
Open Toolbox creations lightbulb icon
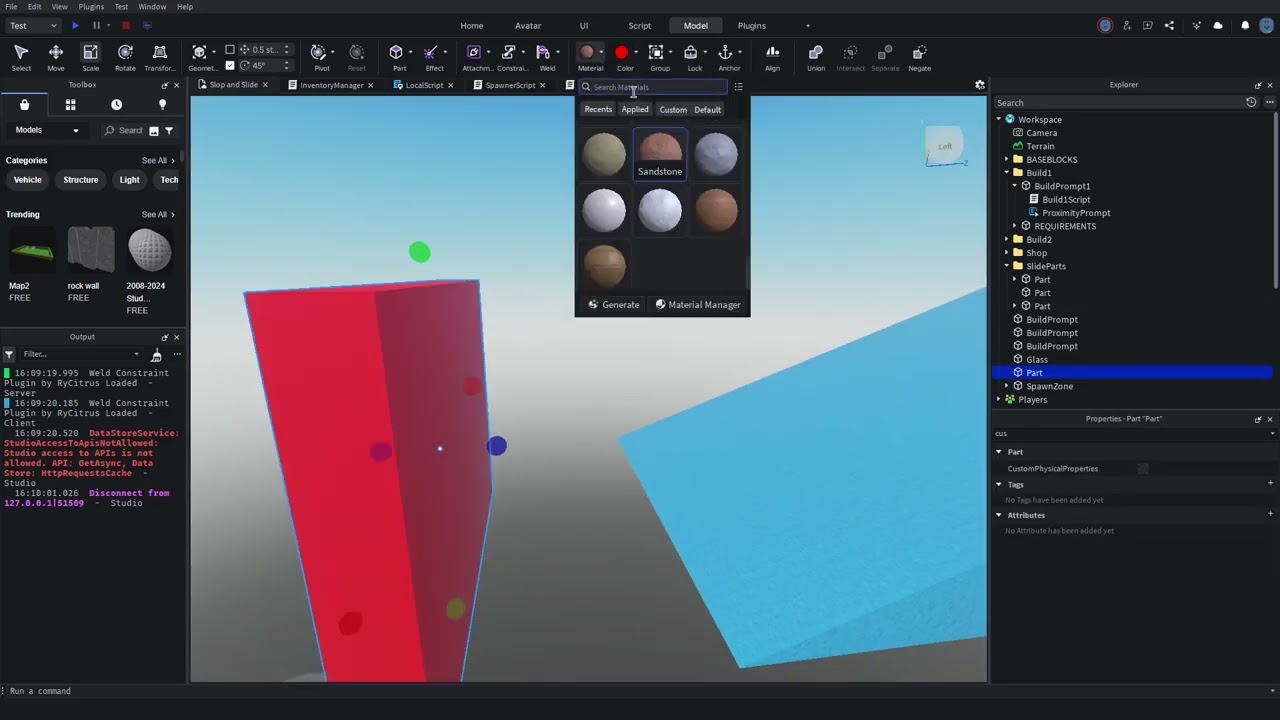coord(162,104)
